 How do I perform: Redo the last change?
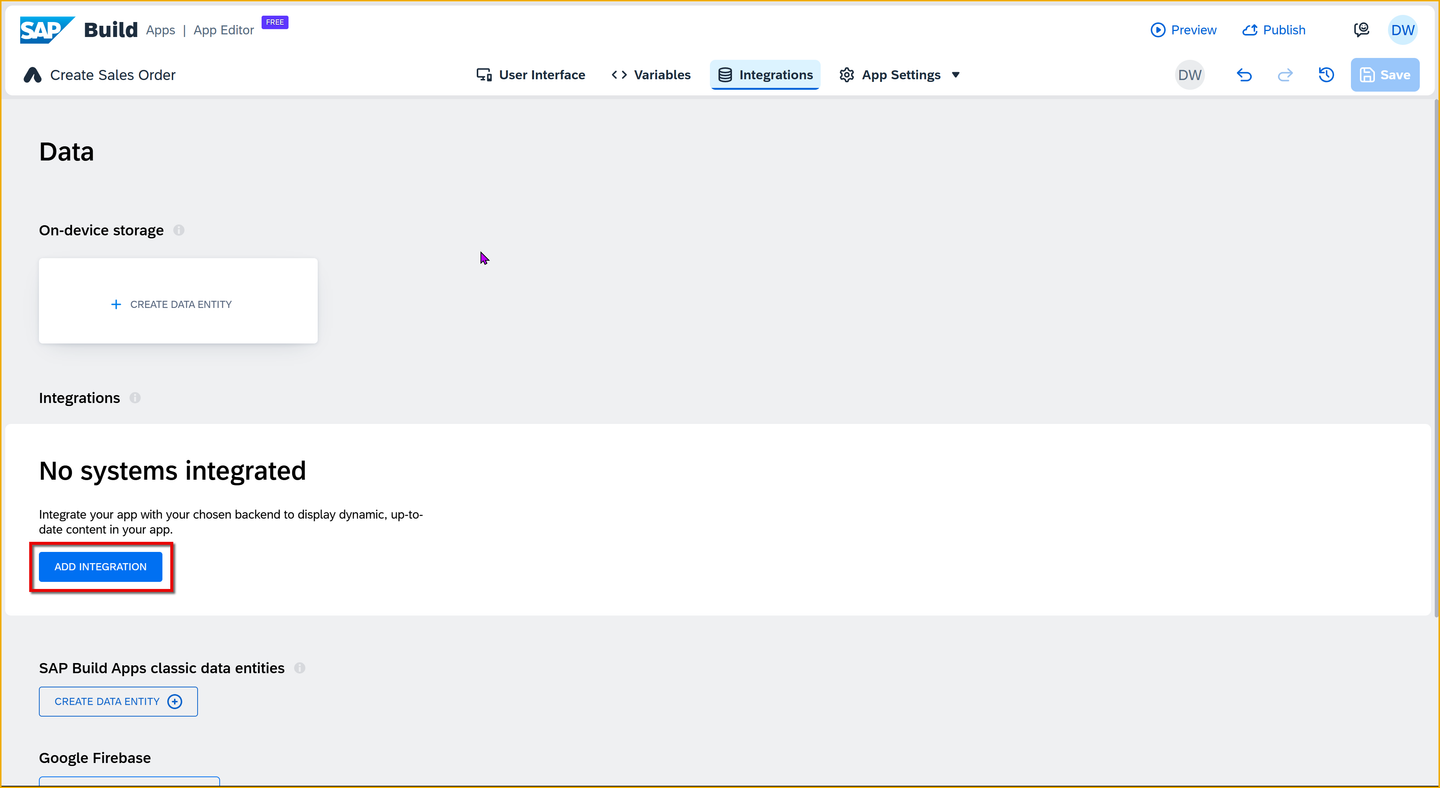pyautogui.click(x=1286, y=75)
